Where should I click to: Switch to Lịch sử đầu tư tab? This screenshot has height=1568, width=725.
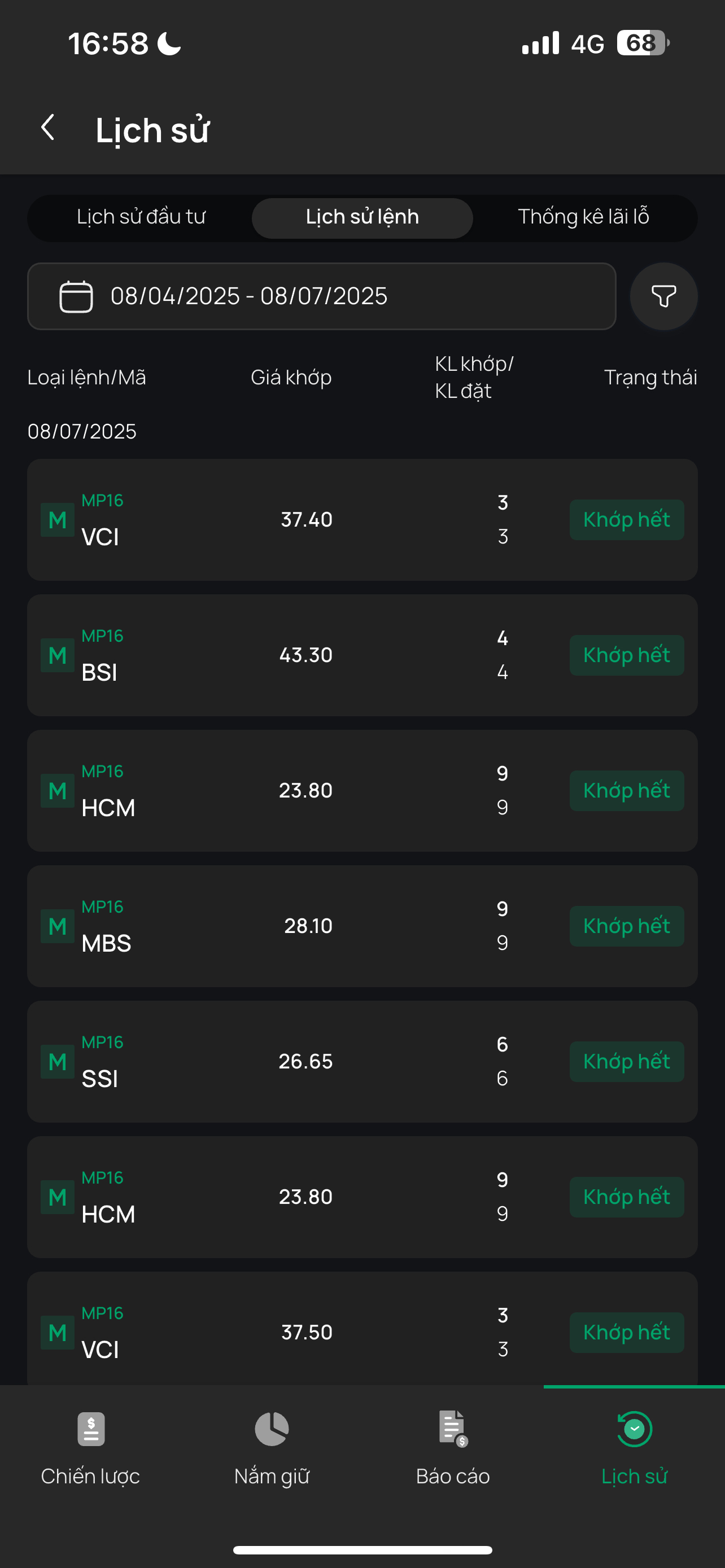pyautogui.click(x=141, y=217)
